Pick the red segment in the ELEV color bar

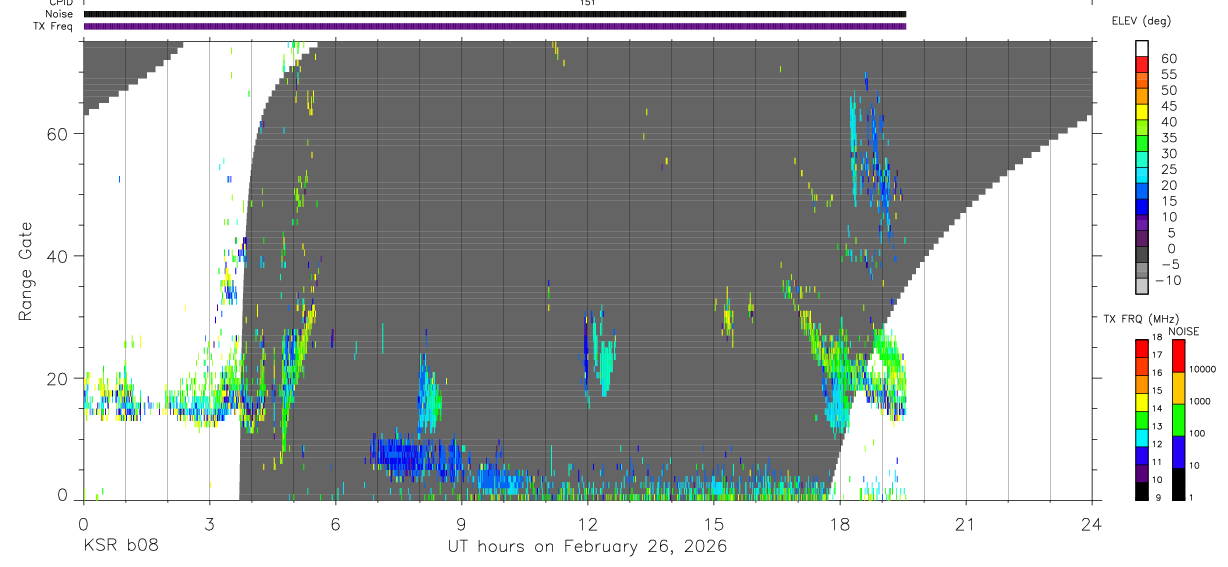pyautogui.click(x=1141, y=66)
